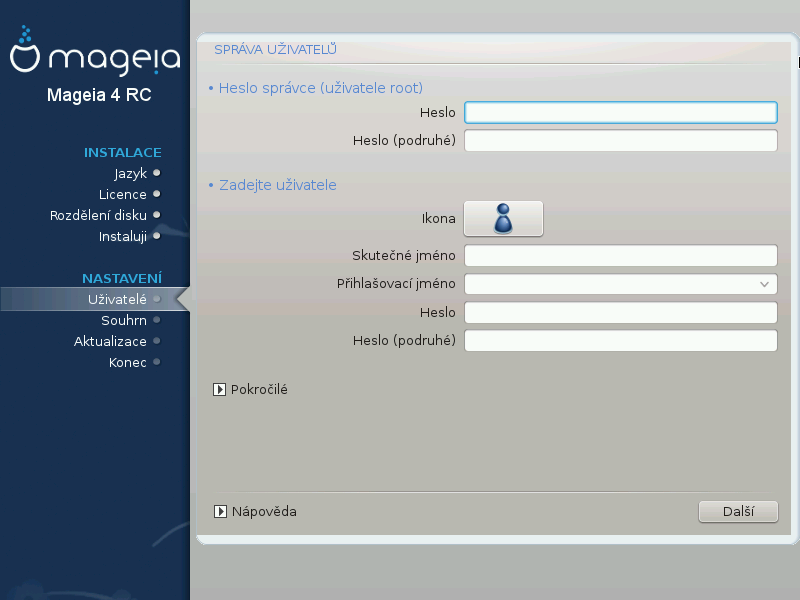Select Souhrn step in sidebar
Image resolution: width=800 pixels, height=600 pixels.
click(x=123, y=320)
